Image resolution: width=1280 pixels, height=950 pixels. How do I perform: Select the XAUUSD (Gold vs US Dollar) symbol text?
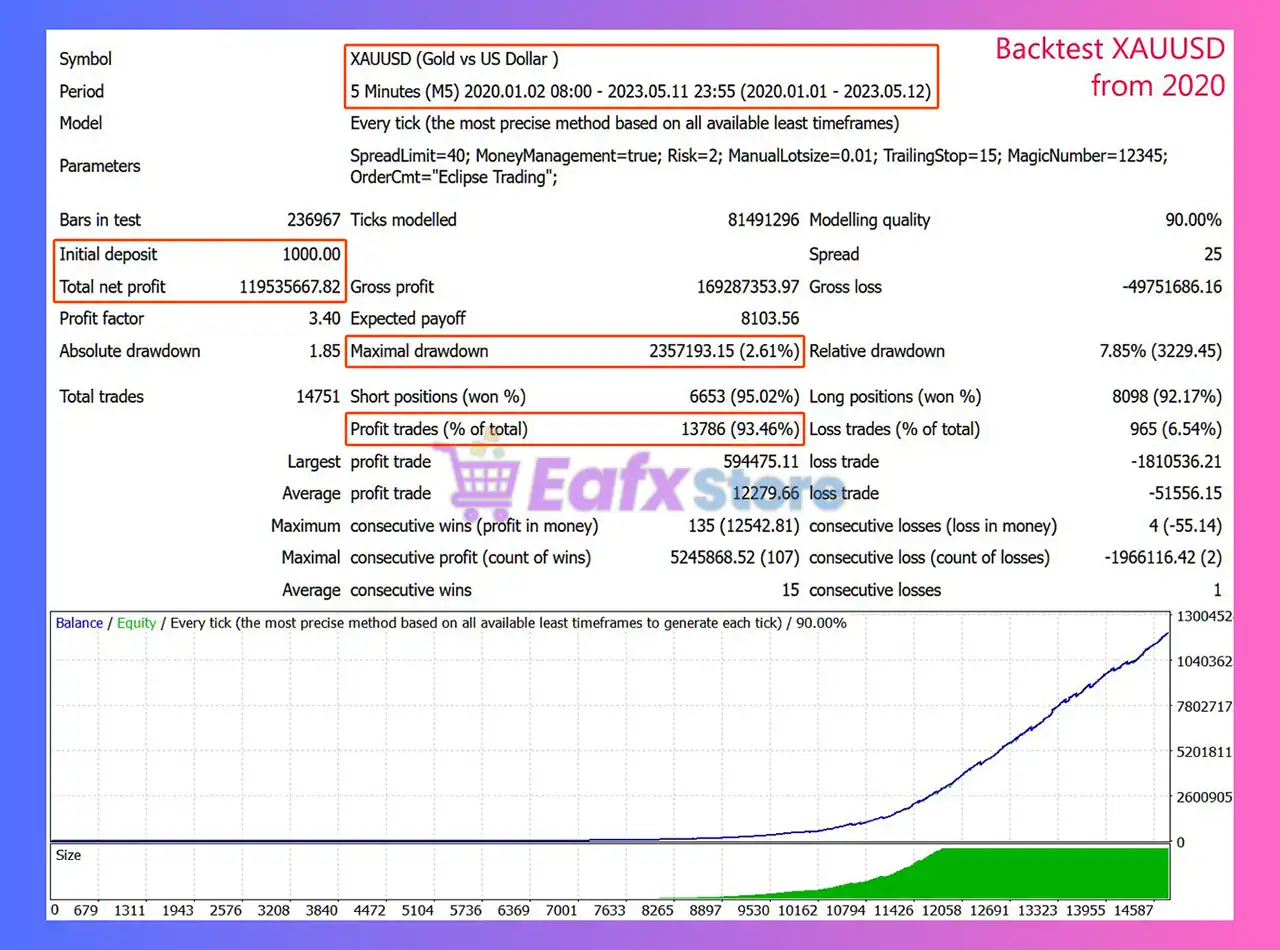coord(454,59)
